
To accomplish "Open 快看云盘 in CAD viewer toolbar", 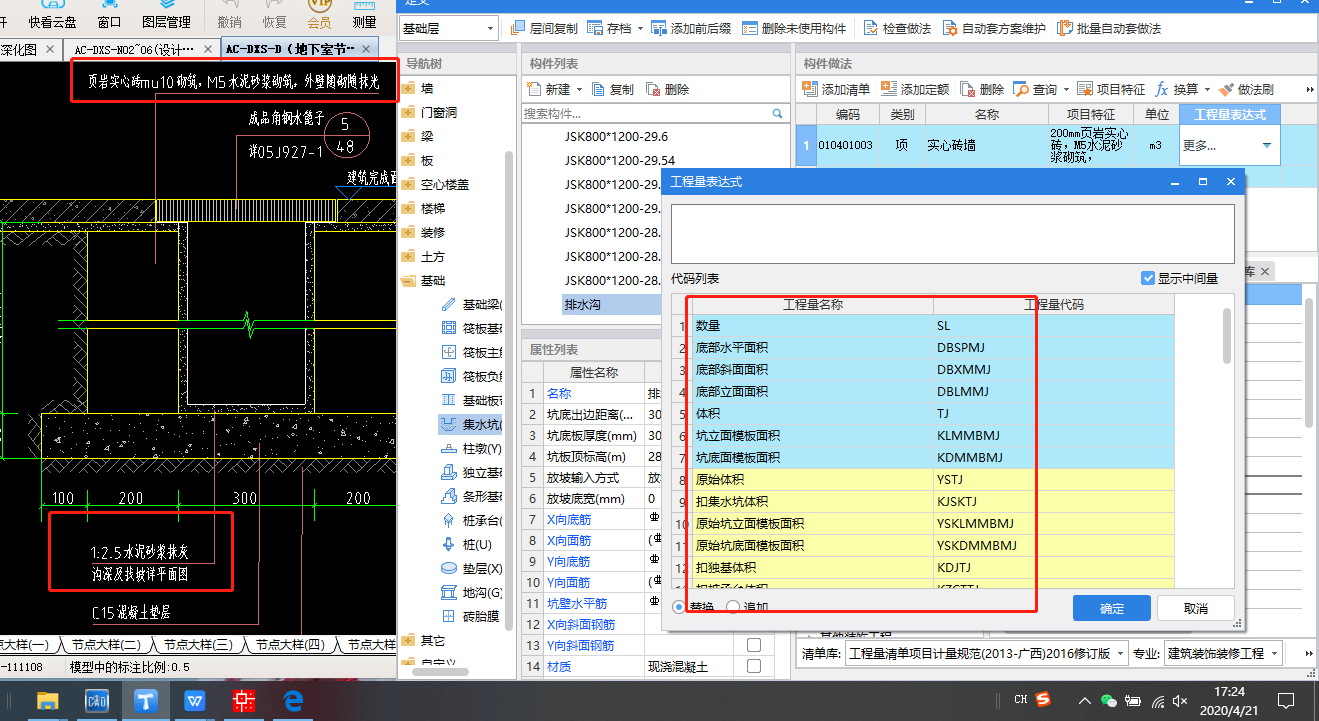I will [52, 15].
